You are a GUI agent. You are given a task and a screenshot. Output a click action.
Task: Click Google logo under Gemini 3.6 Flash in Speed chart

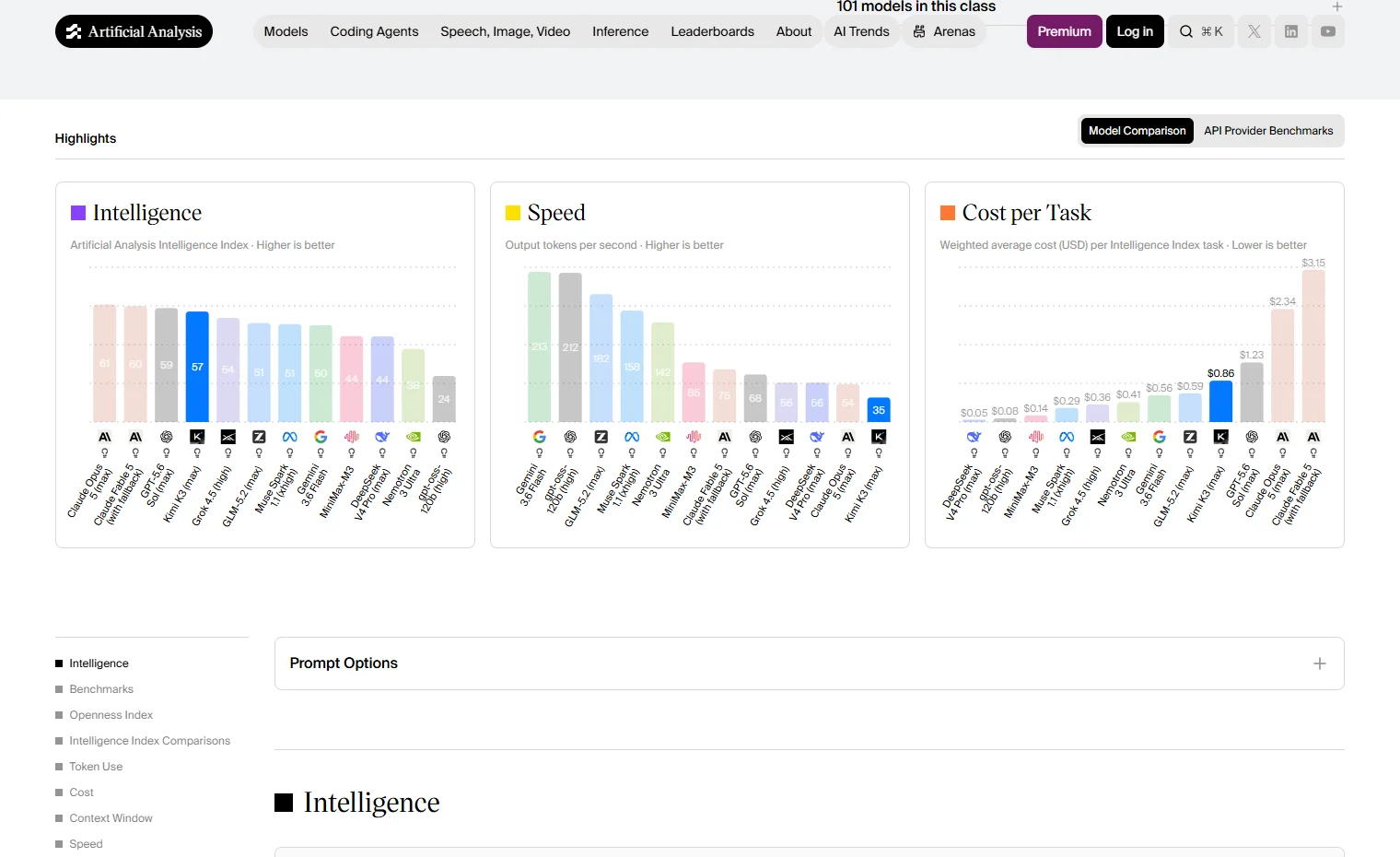pos(540,437)
